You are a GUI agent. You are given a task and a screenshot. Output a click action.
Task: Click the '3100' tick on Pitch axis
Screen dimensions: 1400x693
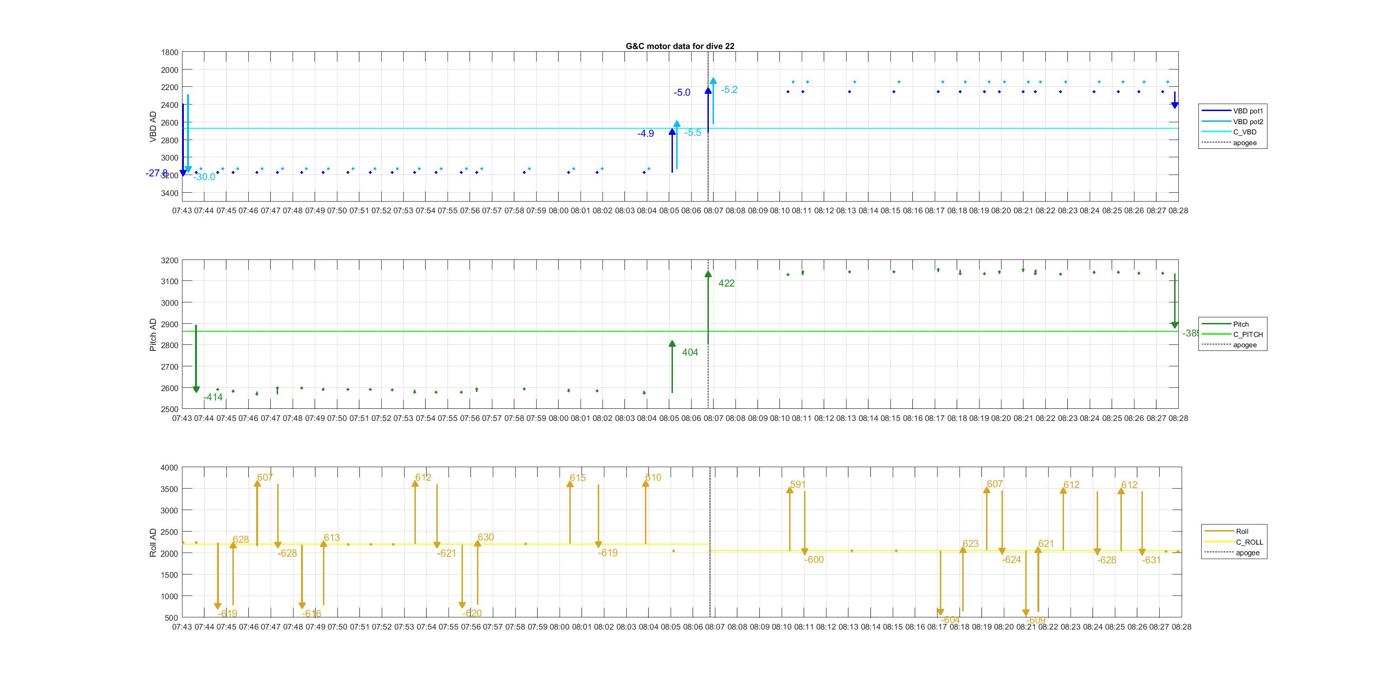(x=170, y=282)
